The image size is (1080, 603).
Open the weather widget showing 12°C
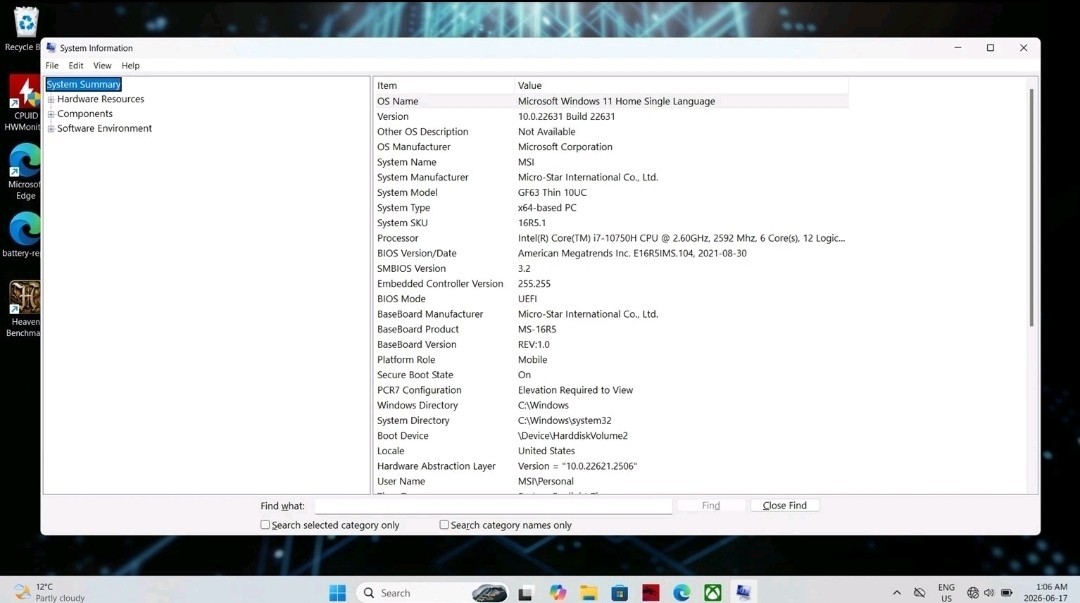[x=50, y=592]
